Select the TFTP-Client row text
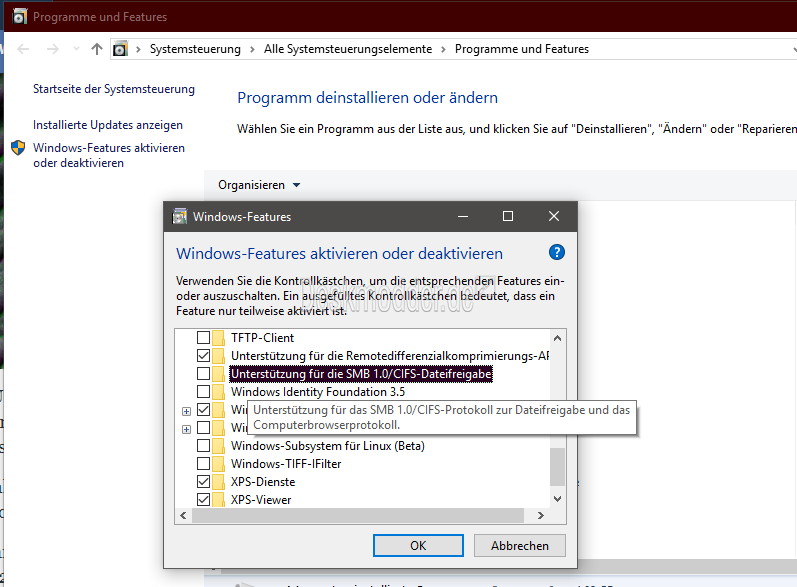The height and width of the screenshot is (587, 797). tap(262, 338)
